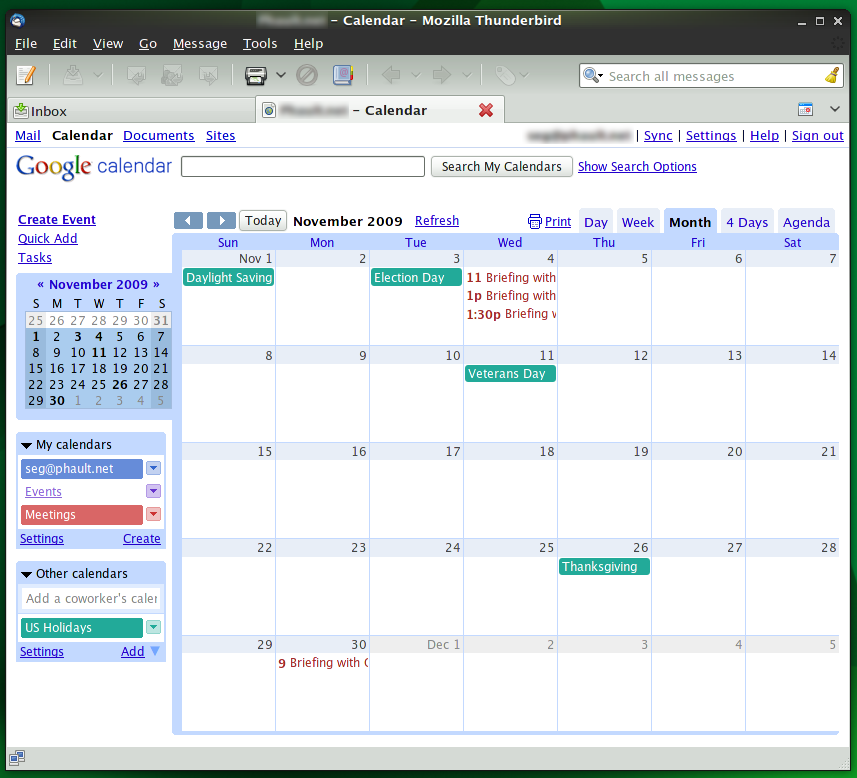Open the Get Mail dropdown arrow
857x778 pixels.
coord(98,75)
